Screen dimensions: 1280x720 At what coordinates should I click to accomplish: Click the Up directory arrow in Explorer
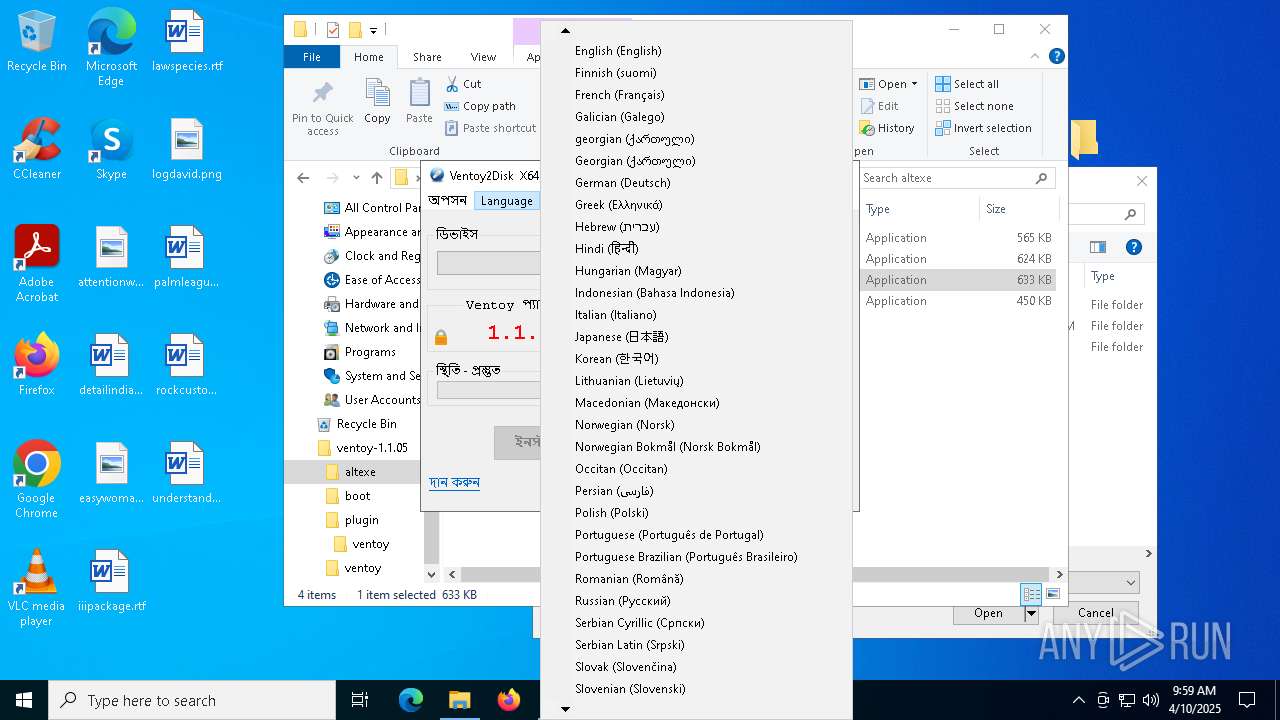[376, 178]
